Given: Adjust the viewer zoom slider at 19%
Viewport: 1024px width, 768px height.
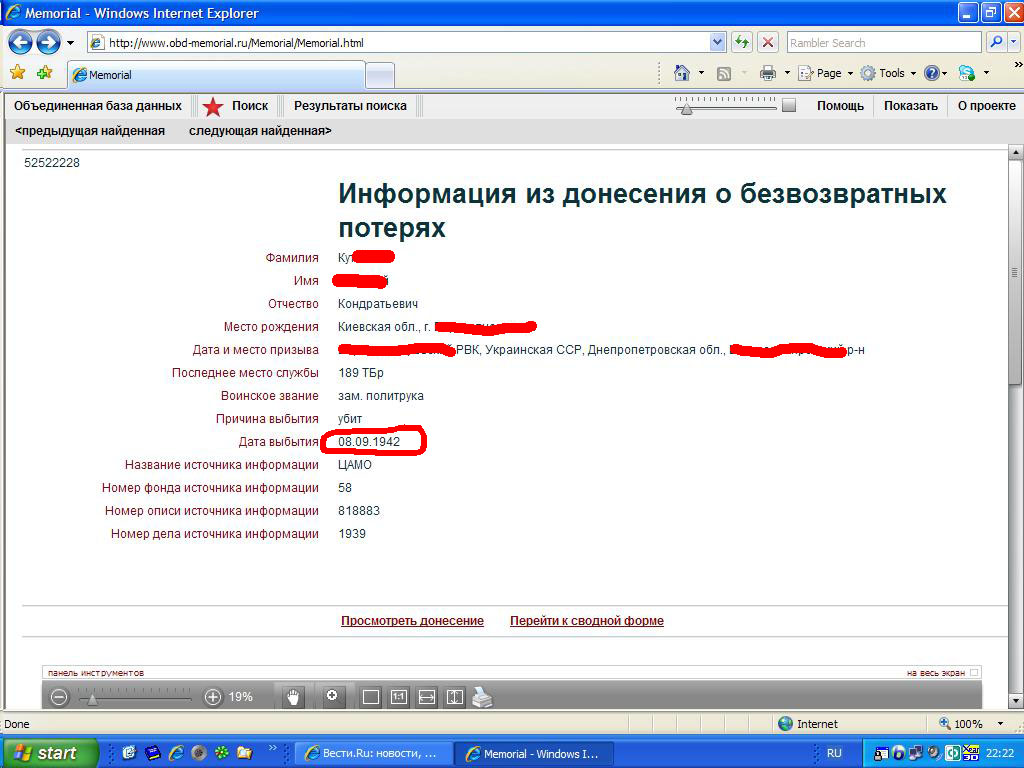Looking at the screenshot, I should 135,697.
